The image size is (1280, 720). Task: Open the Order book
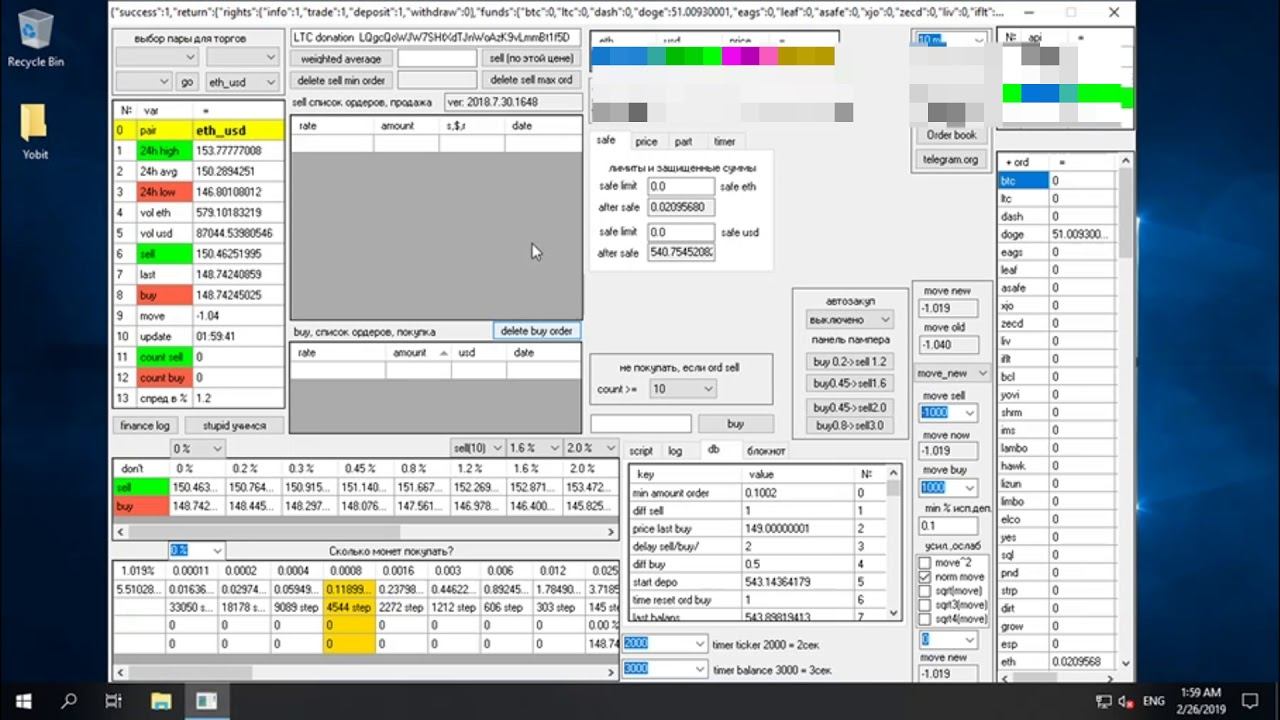tap(951, 135)
